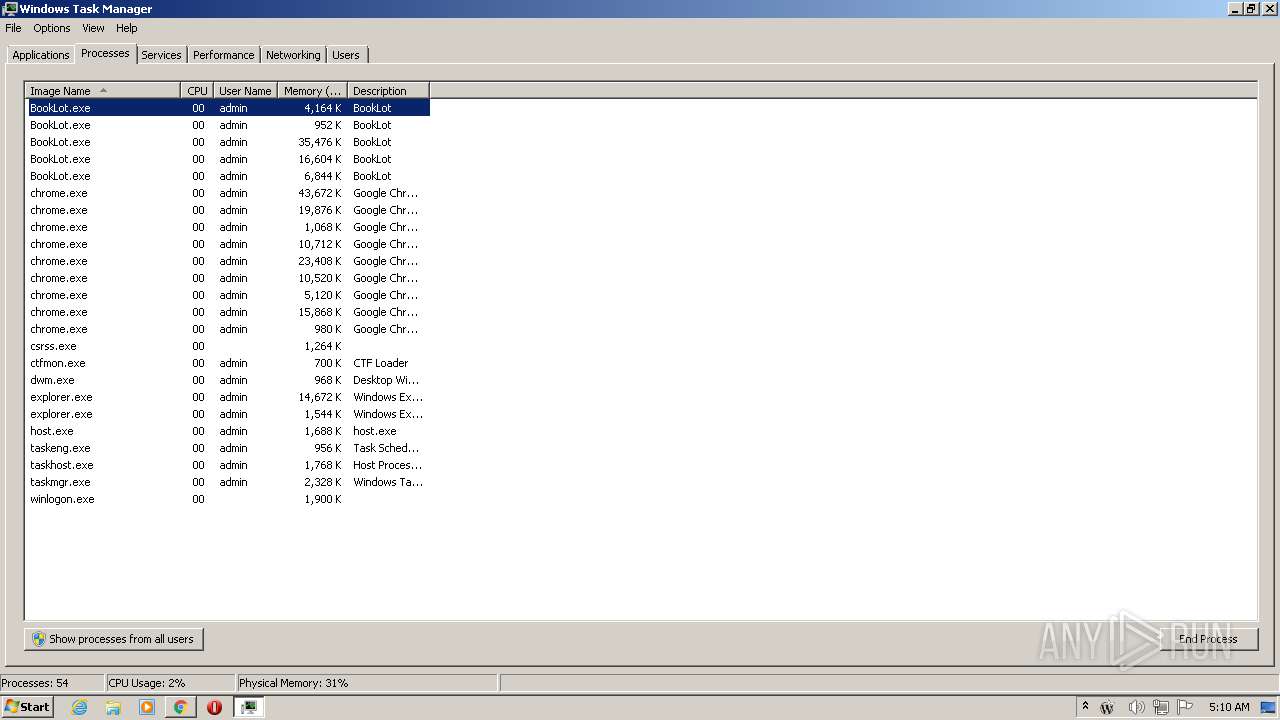This screenshot has width=1280, height=720.
Task: Open the network tray icon
Action: click(1161, 707)
